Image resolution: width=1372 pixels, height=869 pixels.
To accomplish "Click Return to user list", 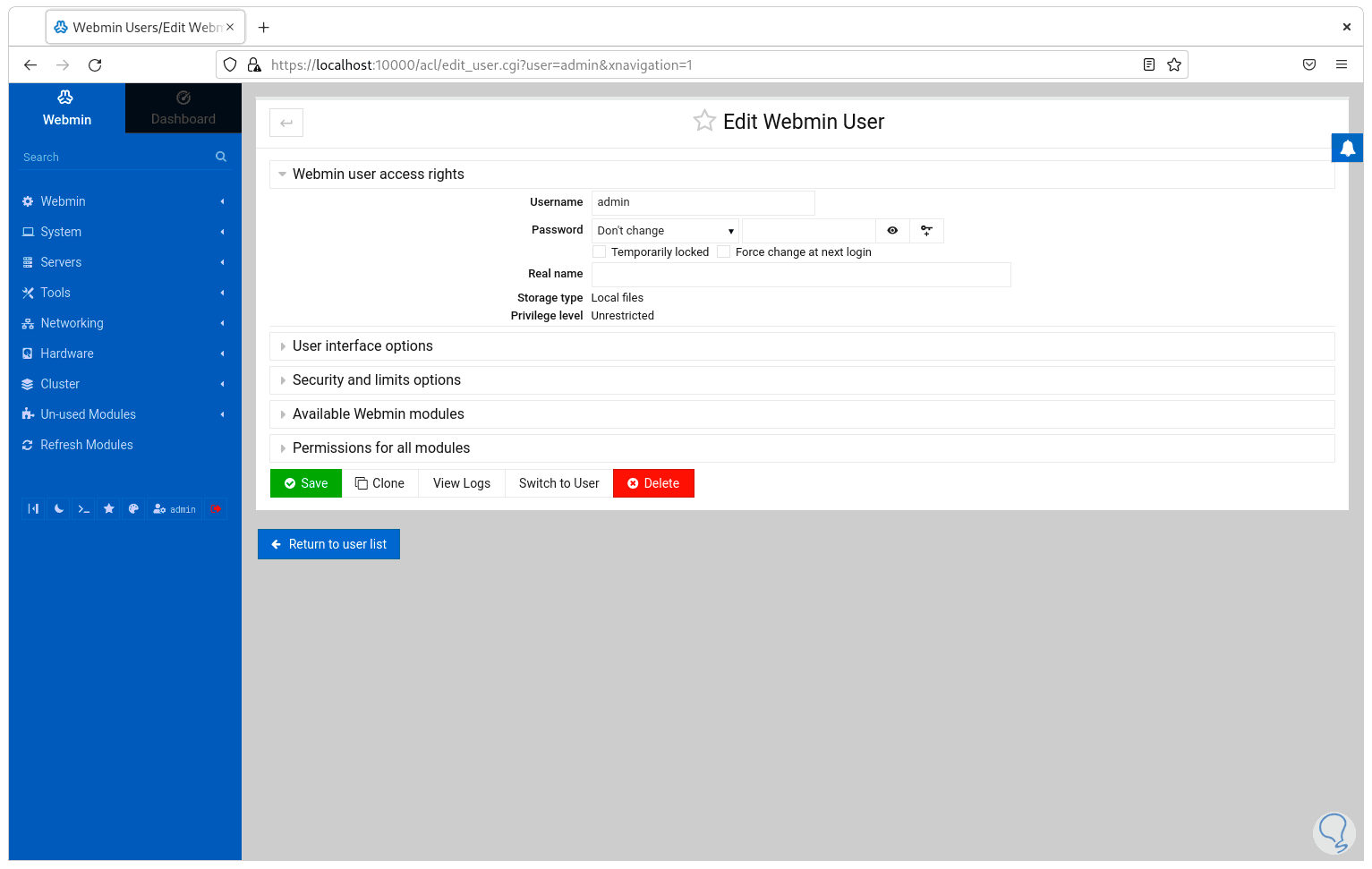I will pos(328,544).
